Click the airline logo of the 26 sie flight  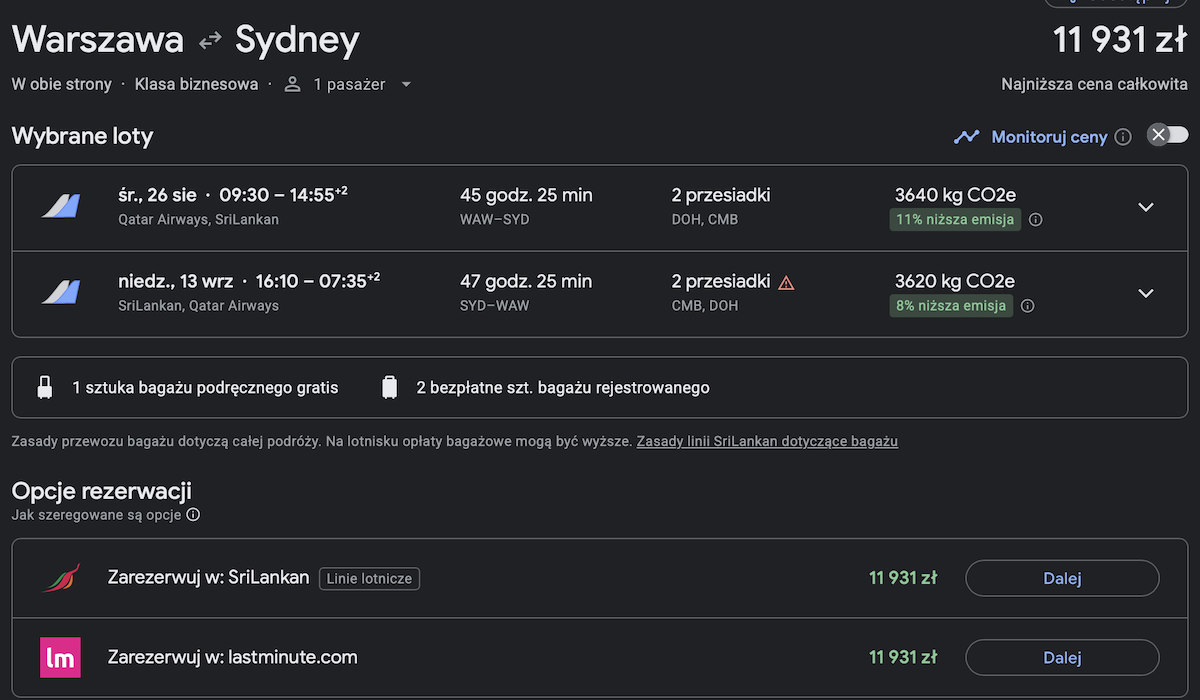tap(60, 207)
